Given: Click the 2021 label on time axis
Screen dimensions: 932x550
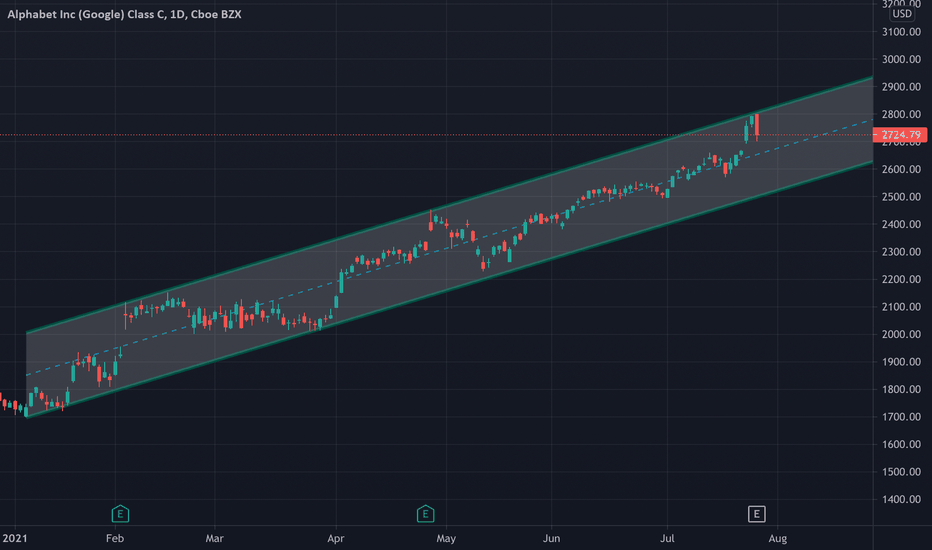Looking at the screenshot, I should [x=14, y=538].
